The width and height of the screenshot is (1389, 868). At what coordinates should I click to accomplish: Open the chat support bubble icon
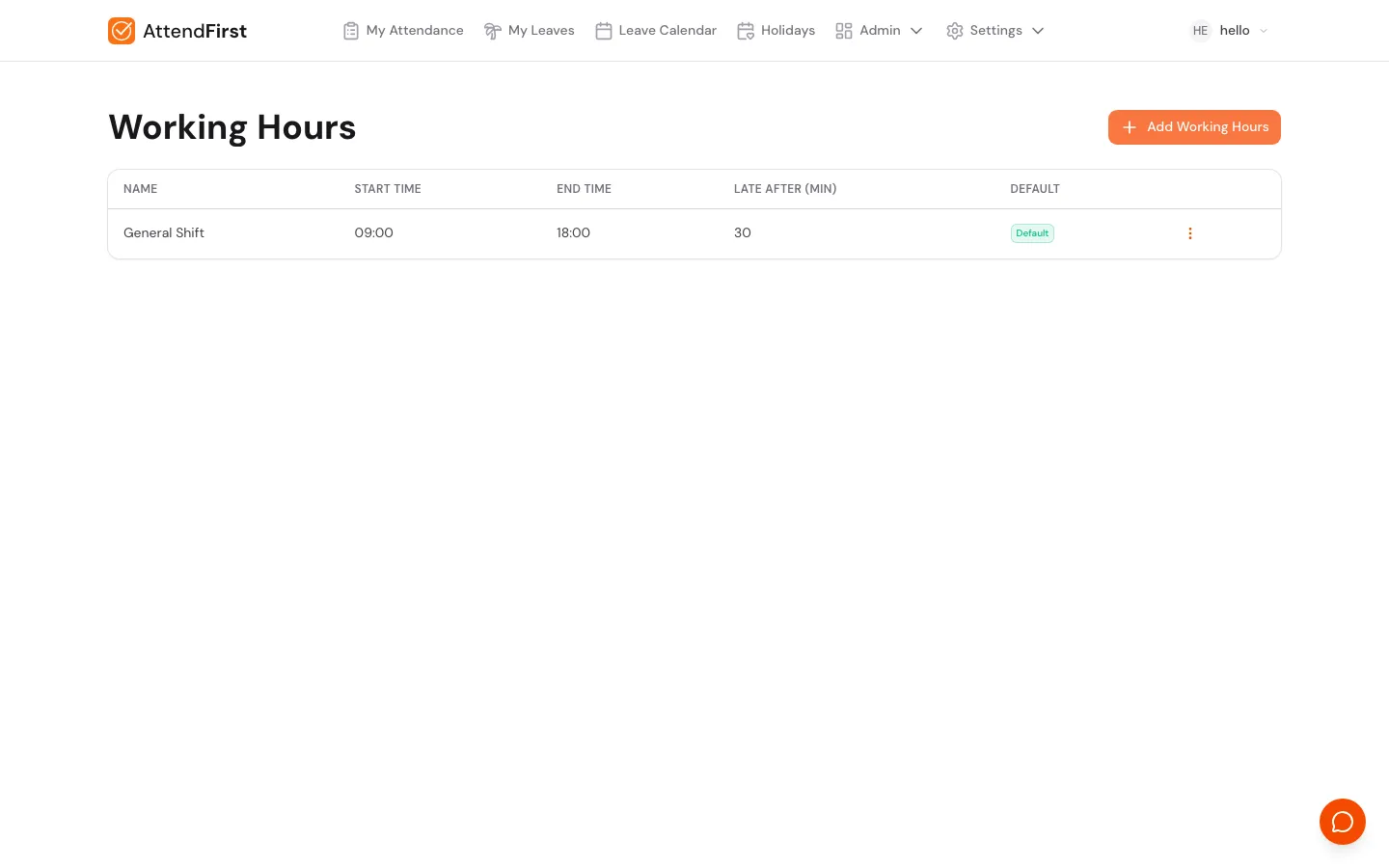pyautogui.click(x=1343, y=822)
